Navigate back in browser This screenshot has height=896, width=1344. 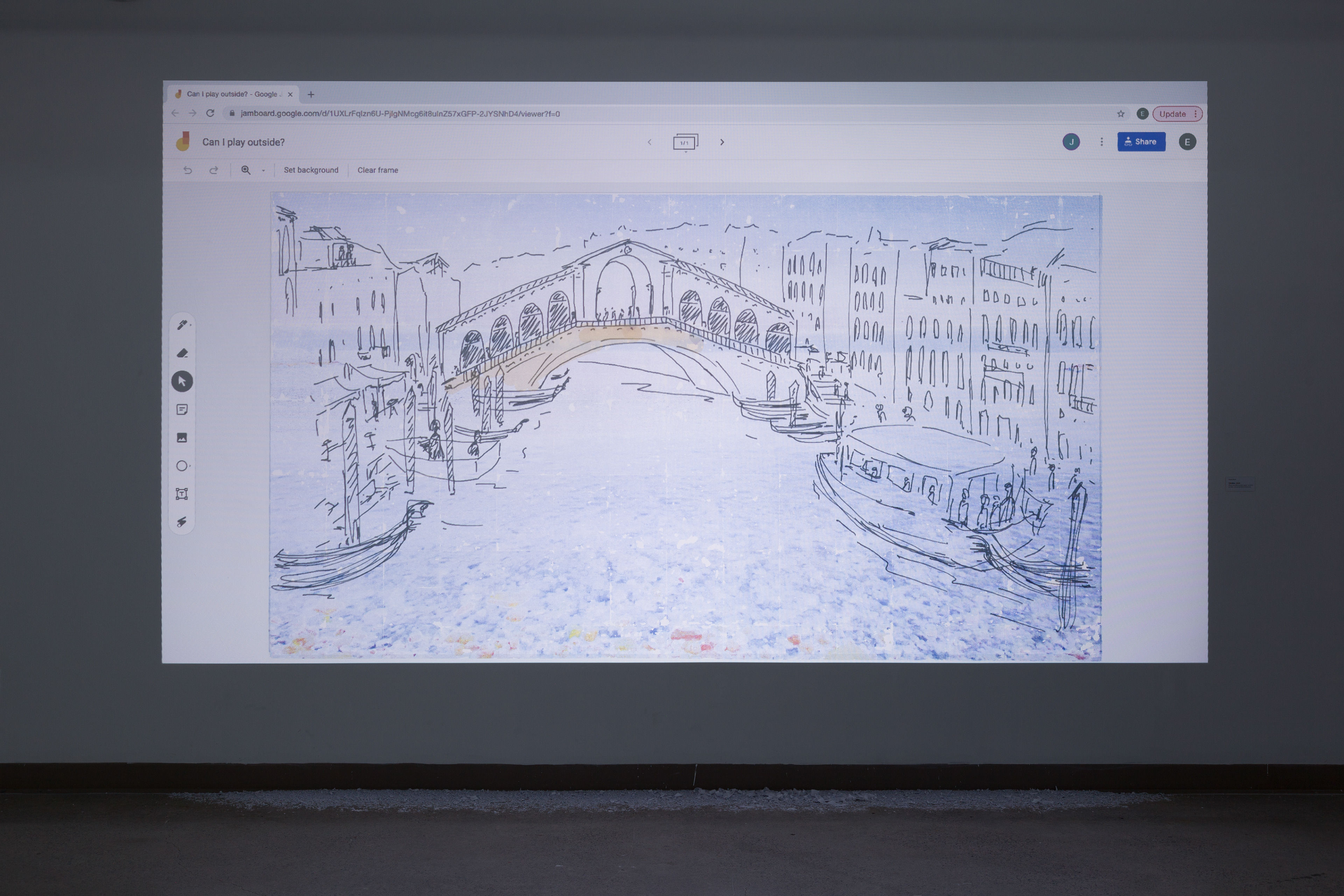(175, 113)
